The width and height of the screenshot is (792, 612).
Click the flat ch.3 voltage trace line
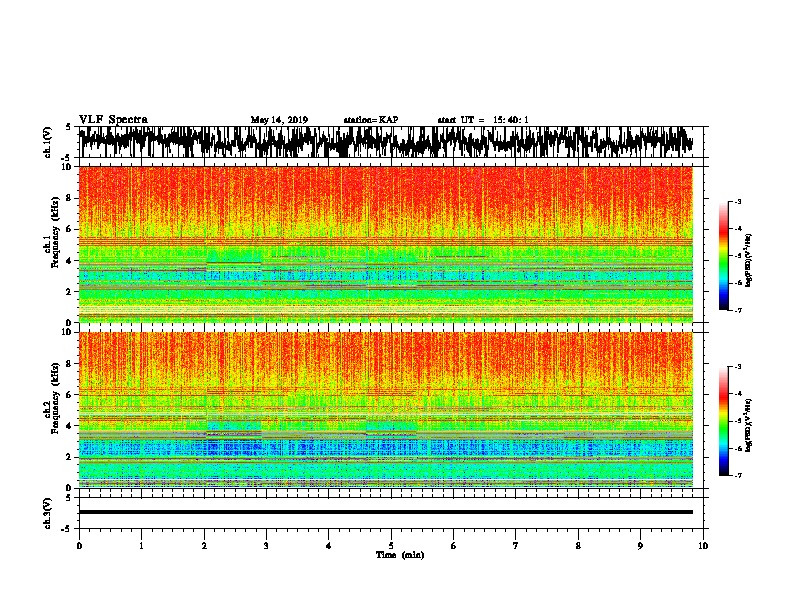(x=385, y=512)
